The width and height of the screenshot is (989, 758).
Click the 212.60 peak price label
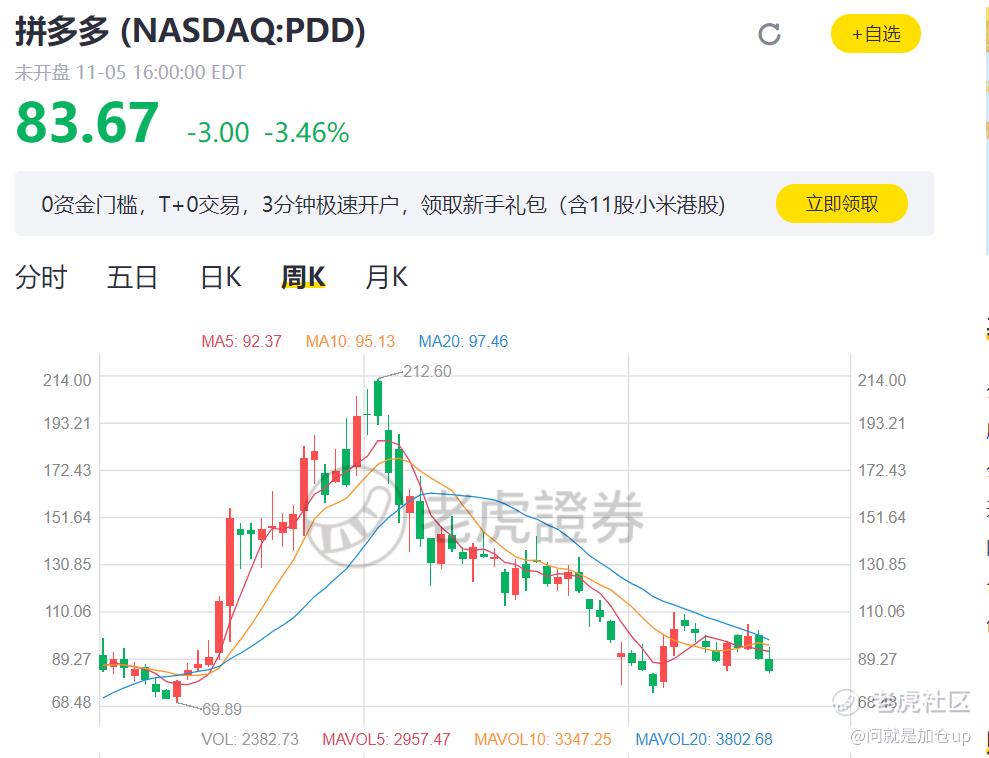[x=427, y=371]
